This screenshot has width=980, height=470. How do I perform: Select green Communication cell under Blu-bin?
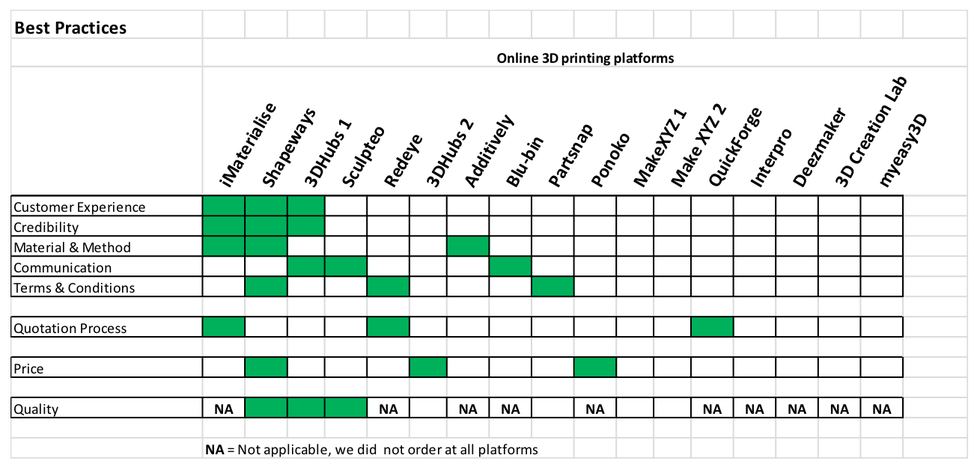click(x=510, y=268)
